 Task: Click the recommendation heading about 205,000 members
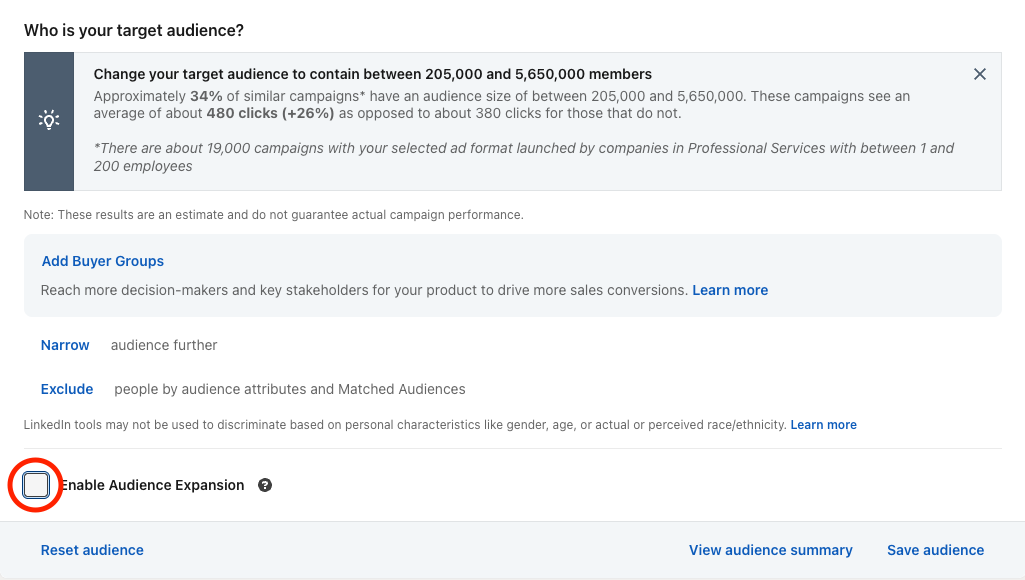pos(372,74)
